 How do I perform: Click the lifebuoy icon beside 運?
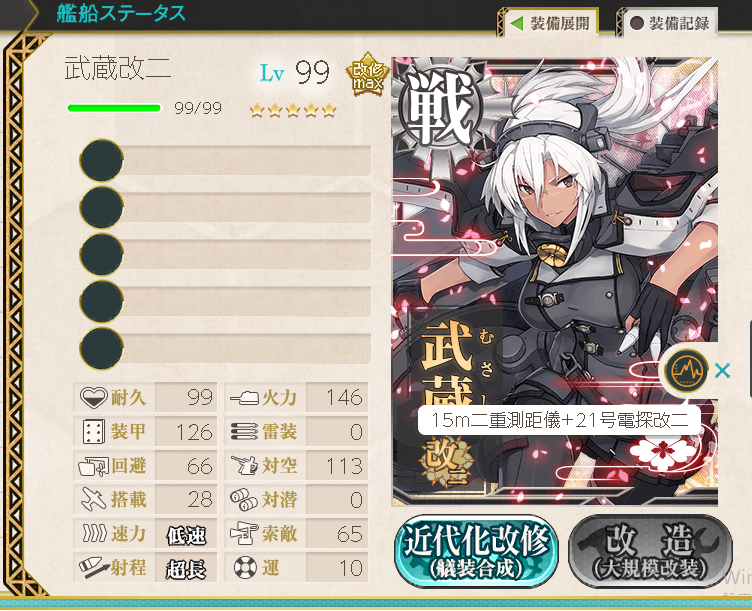[246, 568]
